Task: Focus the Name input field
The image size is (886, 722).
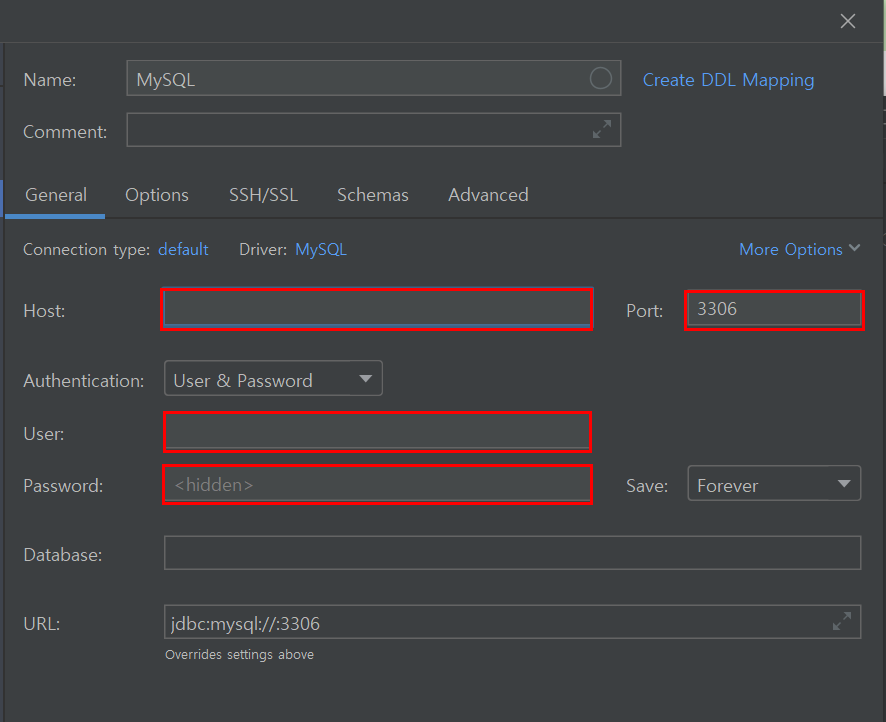Action: (x=373, y=78)
